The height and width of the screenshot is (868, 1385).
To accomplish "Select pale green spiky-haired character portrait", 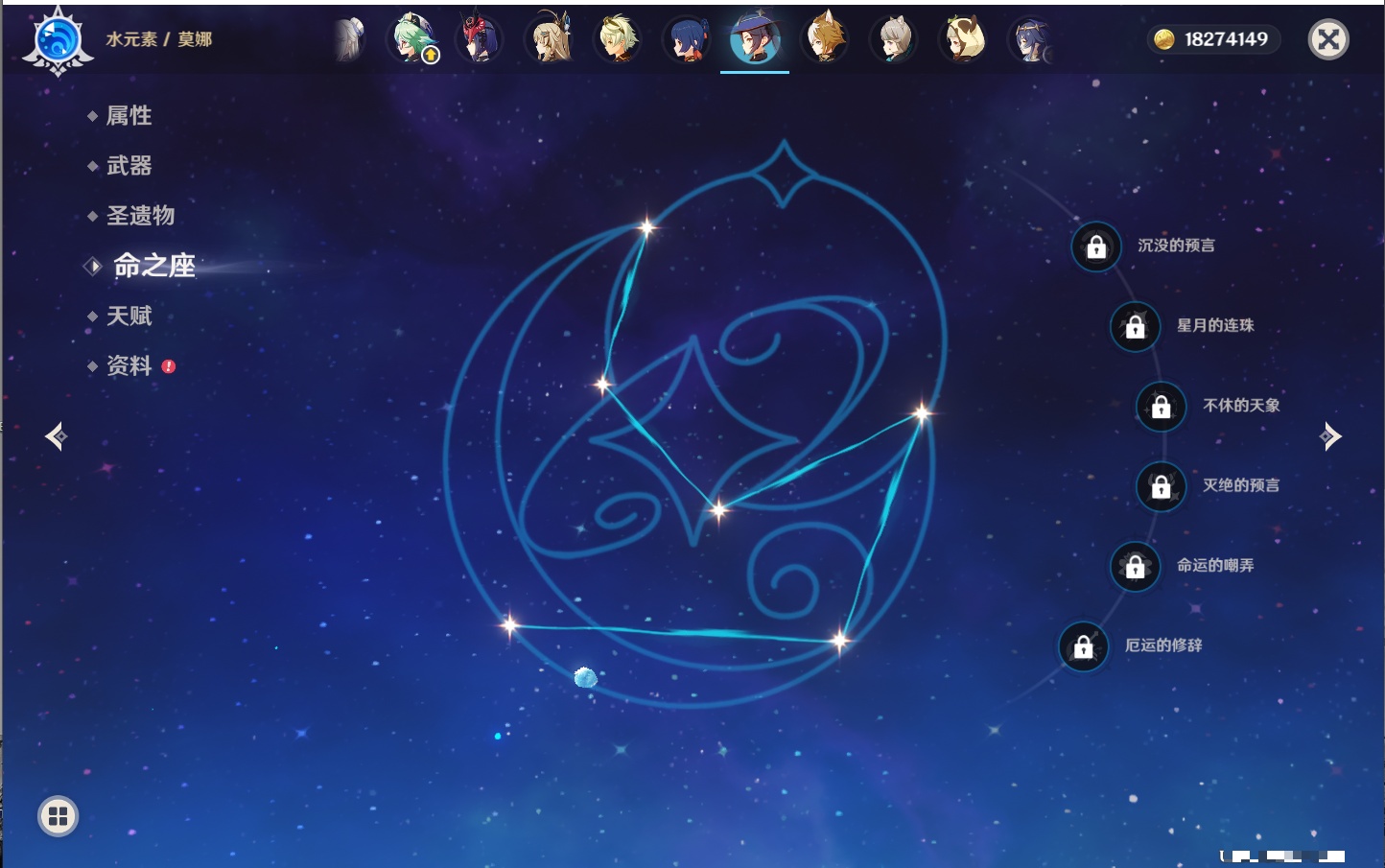I will click(x=617, y=39).
